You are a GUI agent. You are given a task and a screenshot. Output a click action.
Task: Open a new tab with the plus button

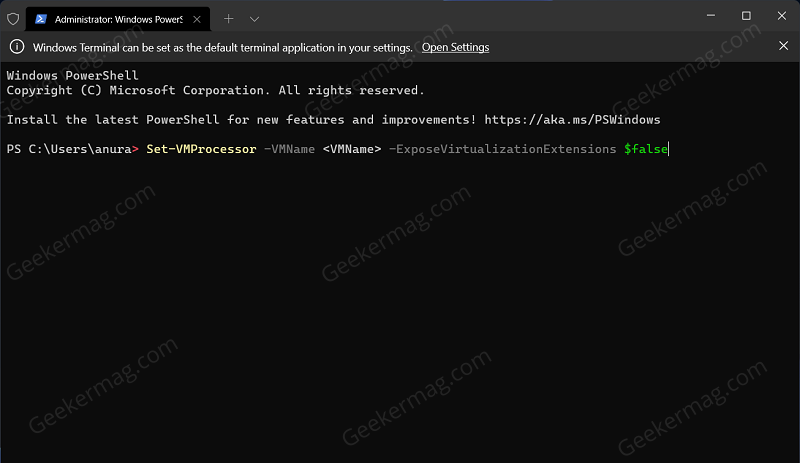pyautogui.click(x=229, y=19)
